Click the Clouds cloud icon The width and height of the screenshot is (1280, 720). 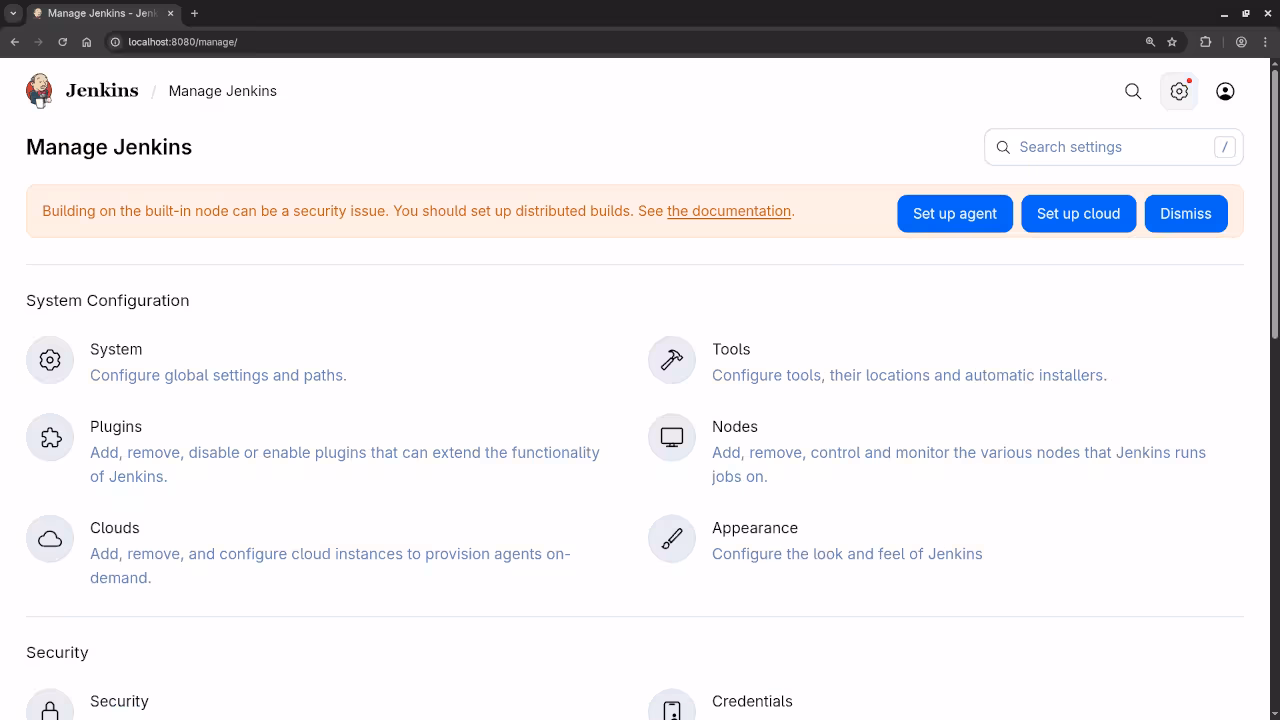(50, 539)
